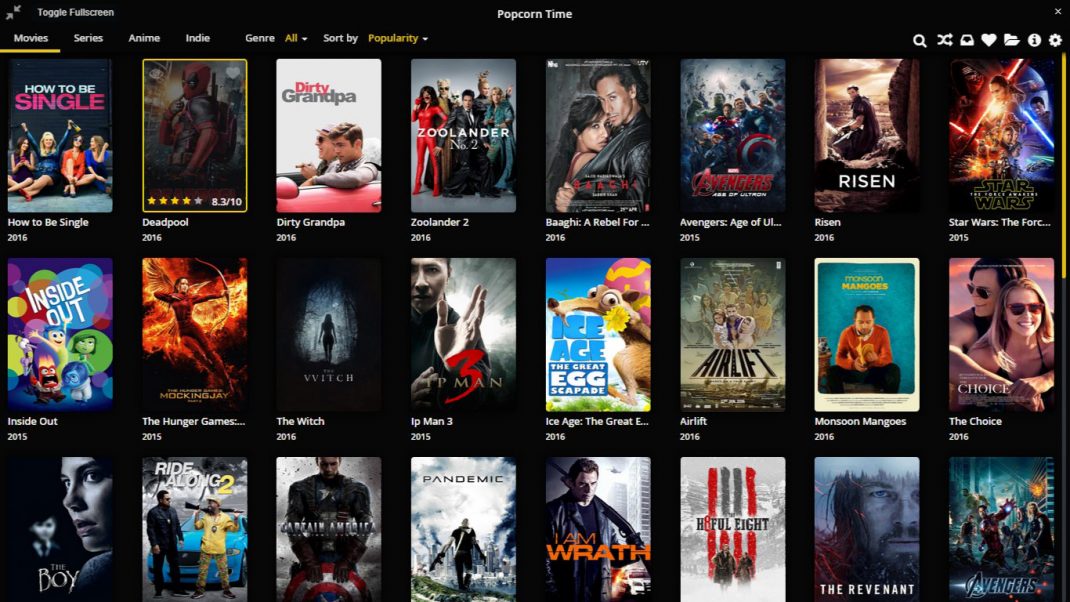1070x602 pixels.
Task: Click the shuffle random movie icon
Action: 944,40
